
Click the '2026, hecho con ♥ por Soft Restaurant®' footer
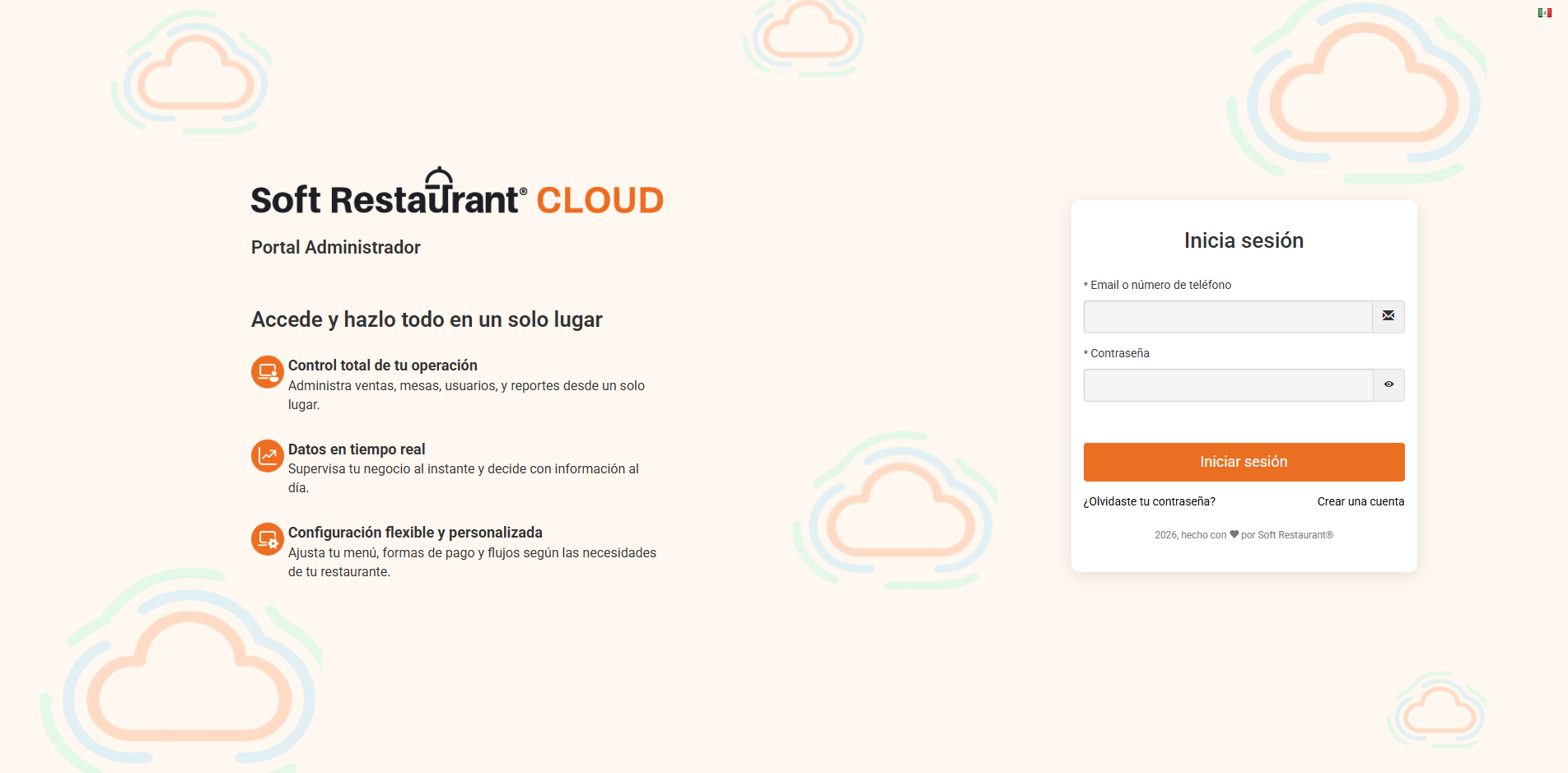[1244, 535]
